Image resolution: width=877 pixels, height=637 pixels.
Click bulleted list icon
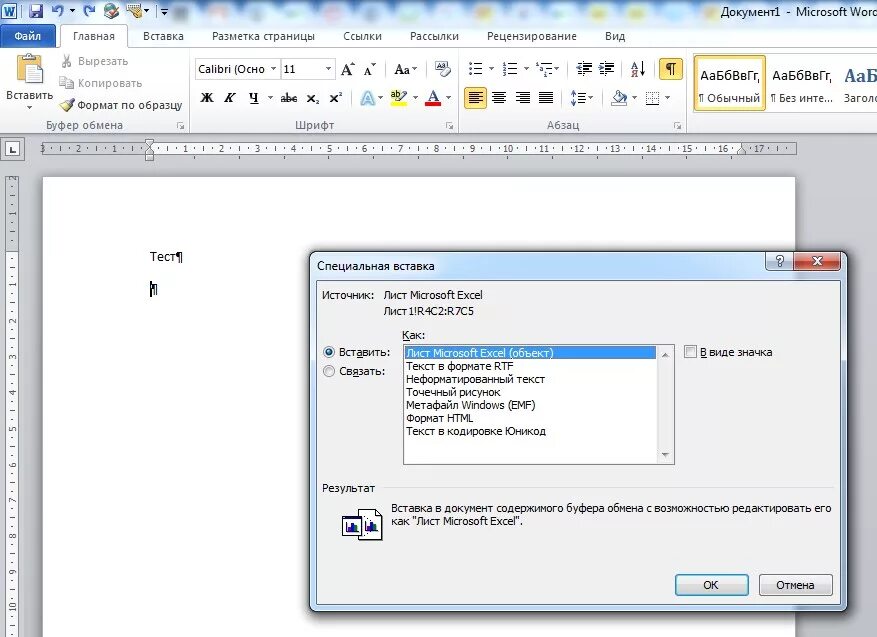point(475,69)
